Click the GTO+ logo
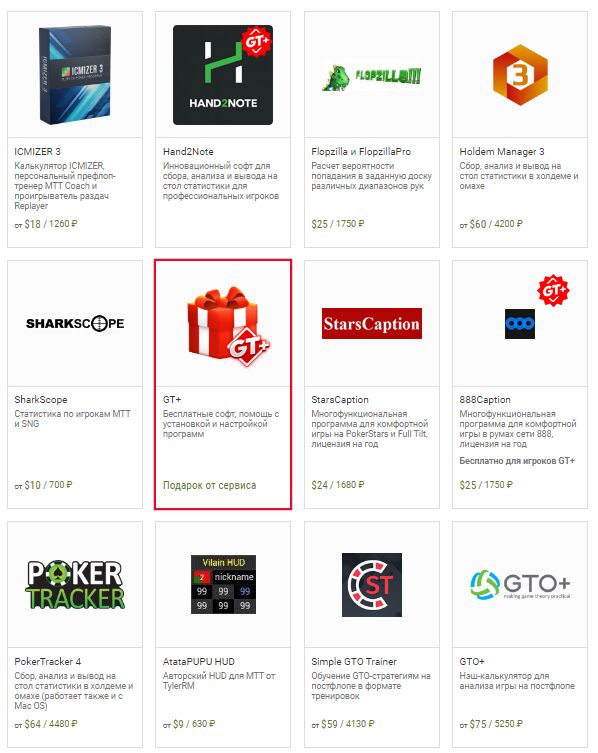Viewport: 598px width, 753px height. [x=520, y=584]
